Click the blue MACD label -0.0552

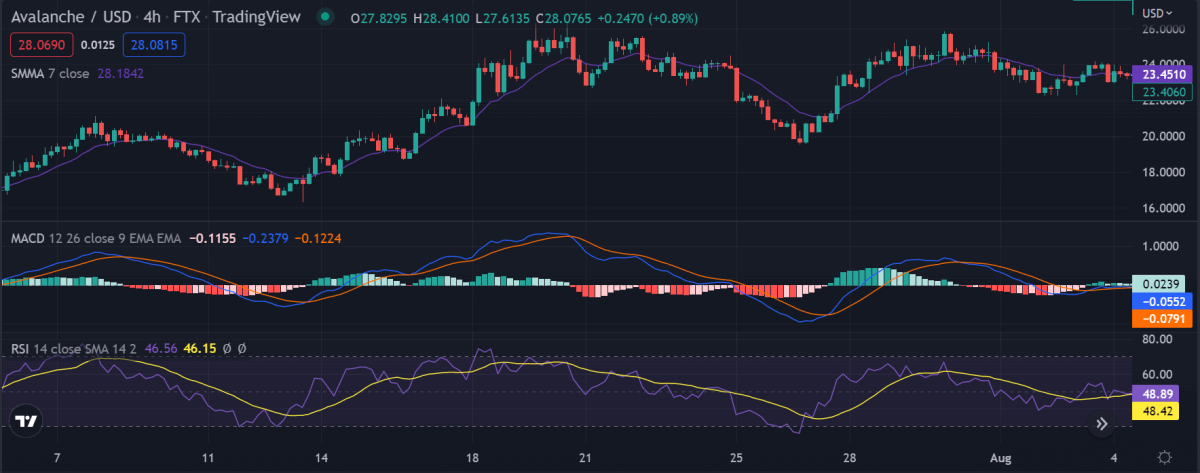(1165, 300)
